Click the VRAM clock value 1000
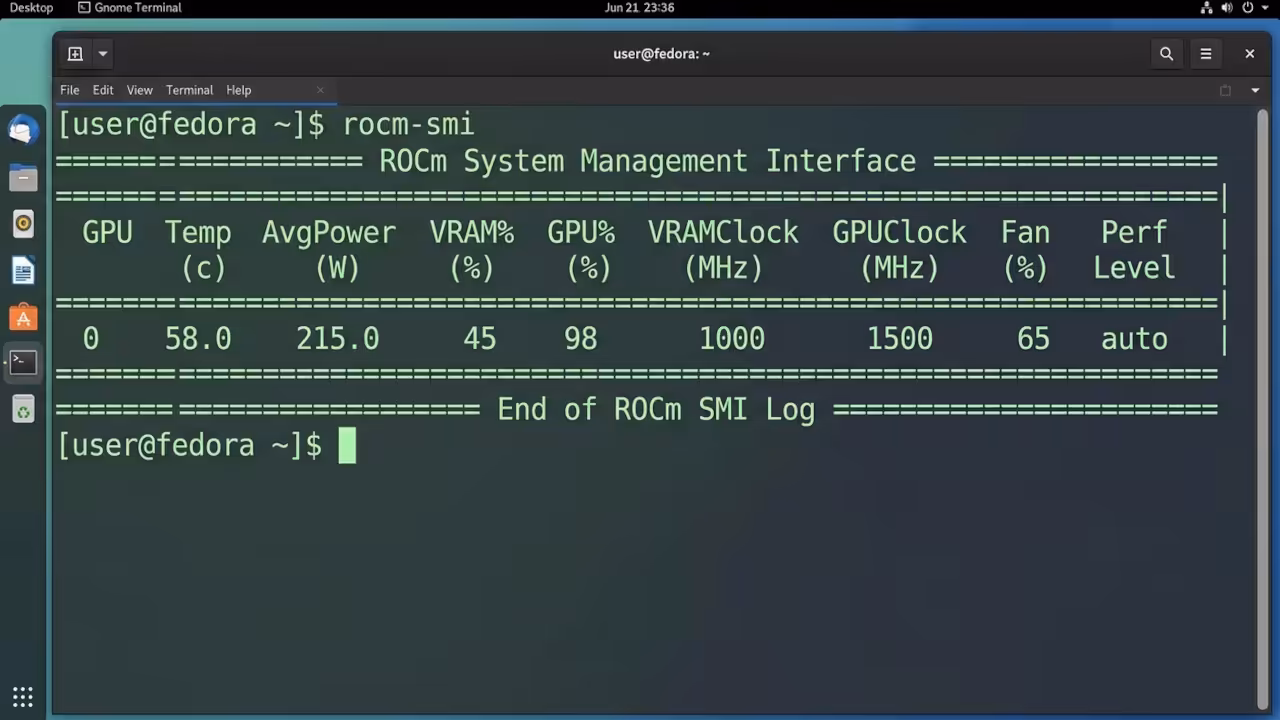Image resolution: width=1280 pixels, height=720 pixels. point(732,339)
